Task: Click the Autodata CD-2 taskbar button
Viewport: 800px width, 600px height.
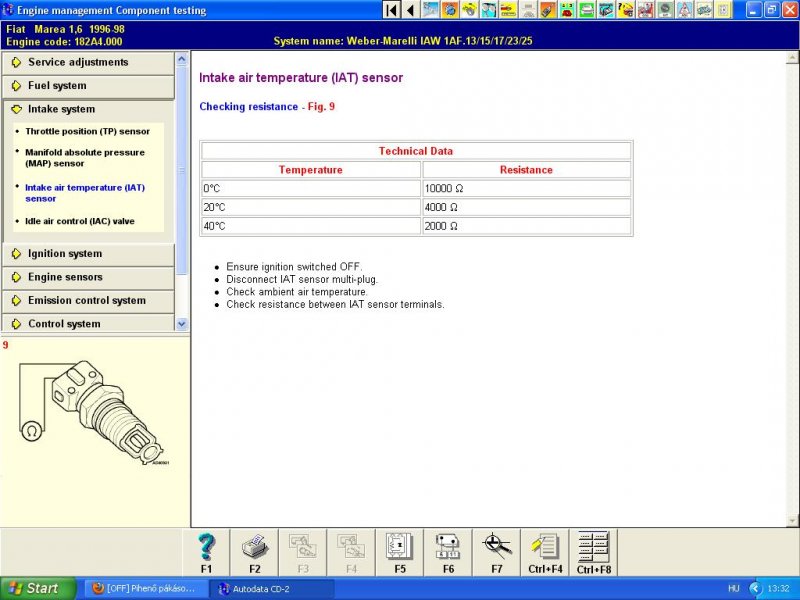Action: [x=272, y=589]
